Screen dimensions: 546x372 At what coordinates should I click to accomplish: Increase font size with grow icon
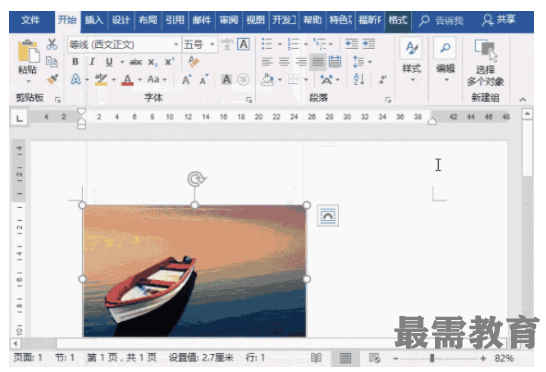tap(187, 80)
